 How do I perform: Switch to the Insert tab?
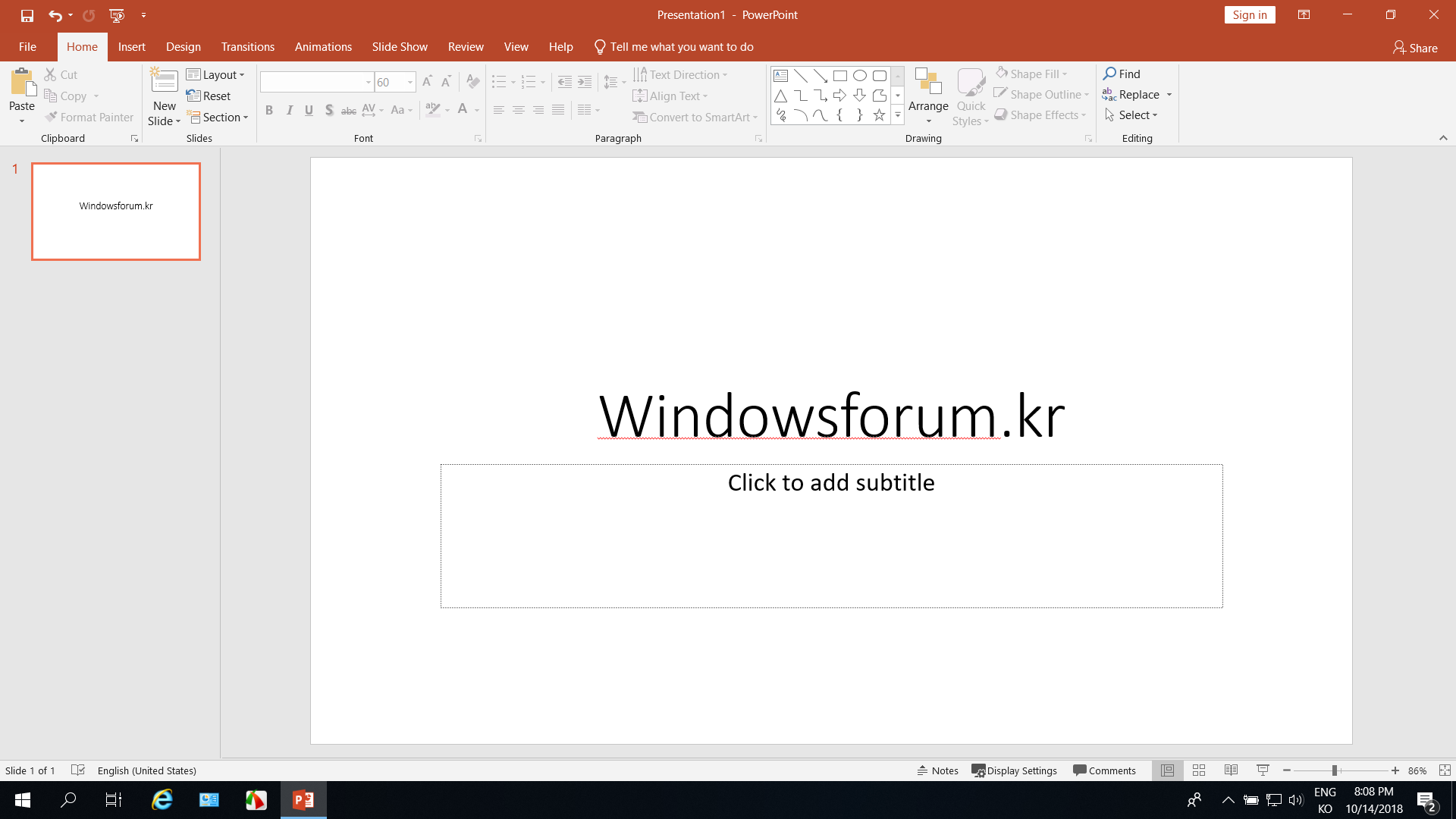pos(131,47)
